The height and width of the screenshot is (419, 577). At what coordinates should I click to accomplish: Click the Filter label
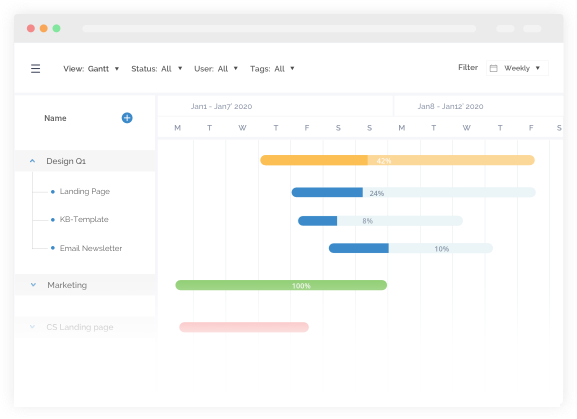point(468,67)
